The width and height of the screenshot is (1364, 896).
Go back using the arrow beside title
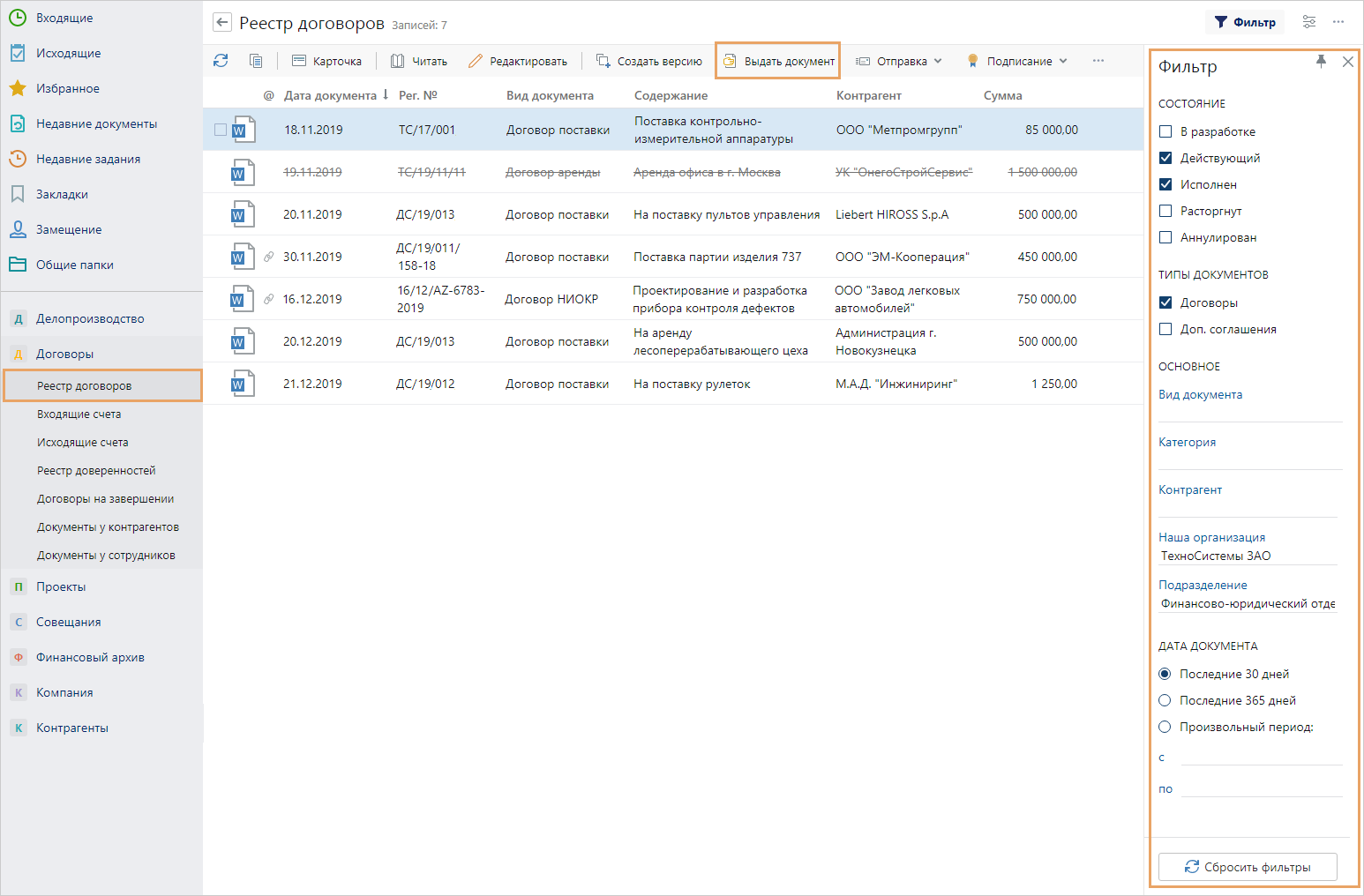222,23
